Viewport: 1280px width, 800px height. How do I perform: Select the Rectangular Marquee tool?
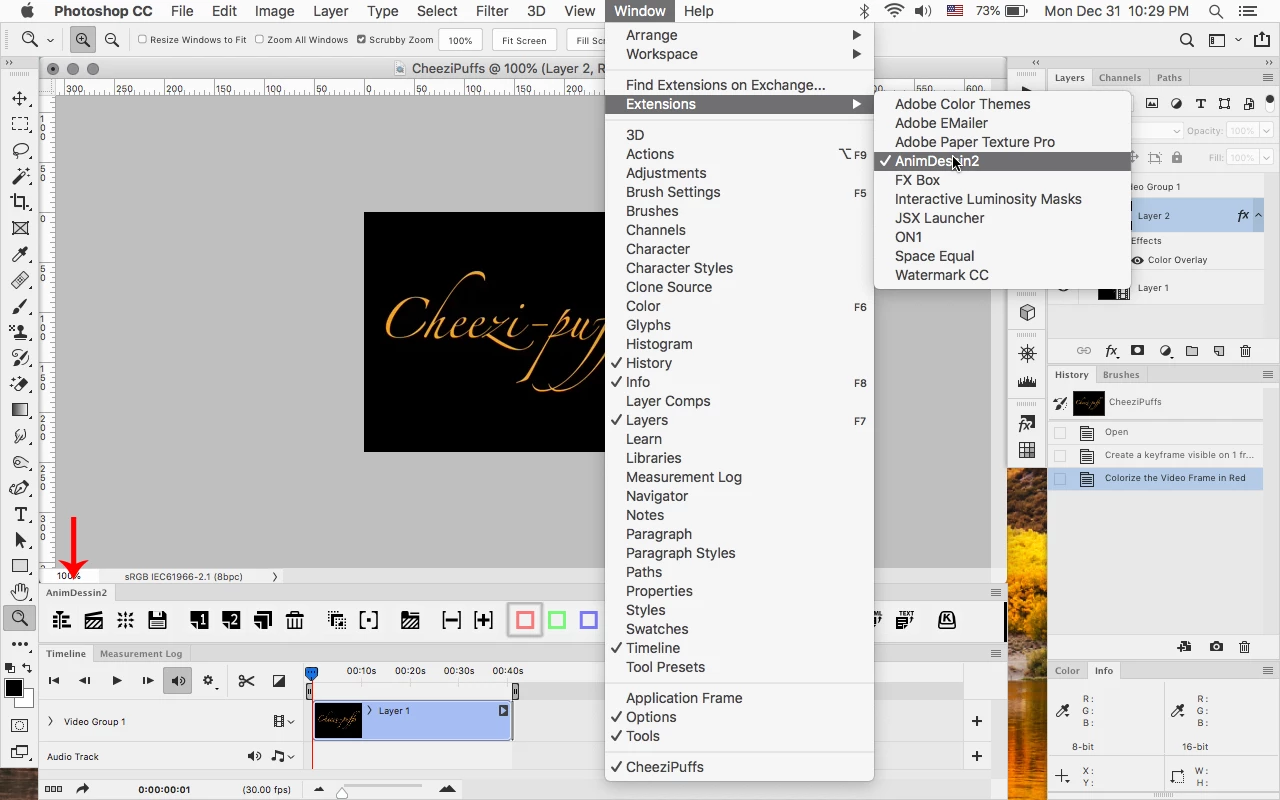[20, 125]
